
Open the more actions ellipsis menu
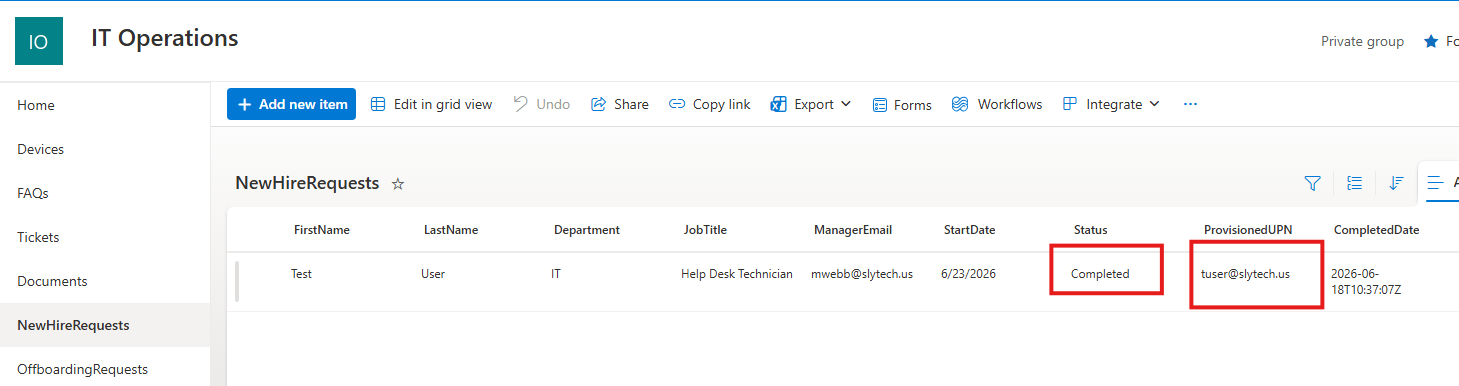click(x=1190, y=104)
